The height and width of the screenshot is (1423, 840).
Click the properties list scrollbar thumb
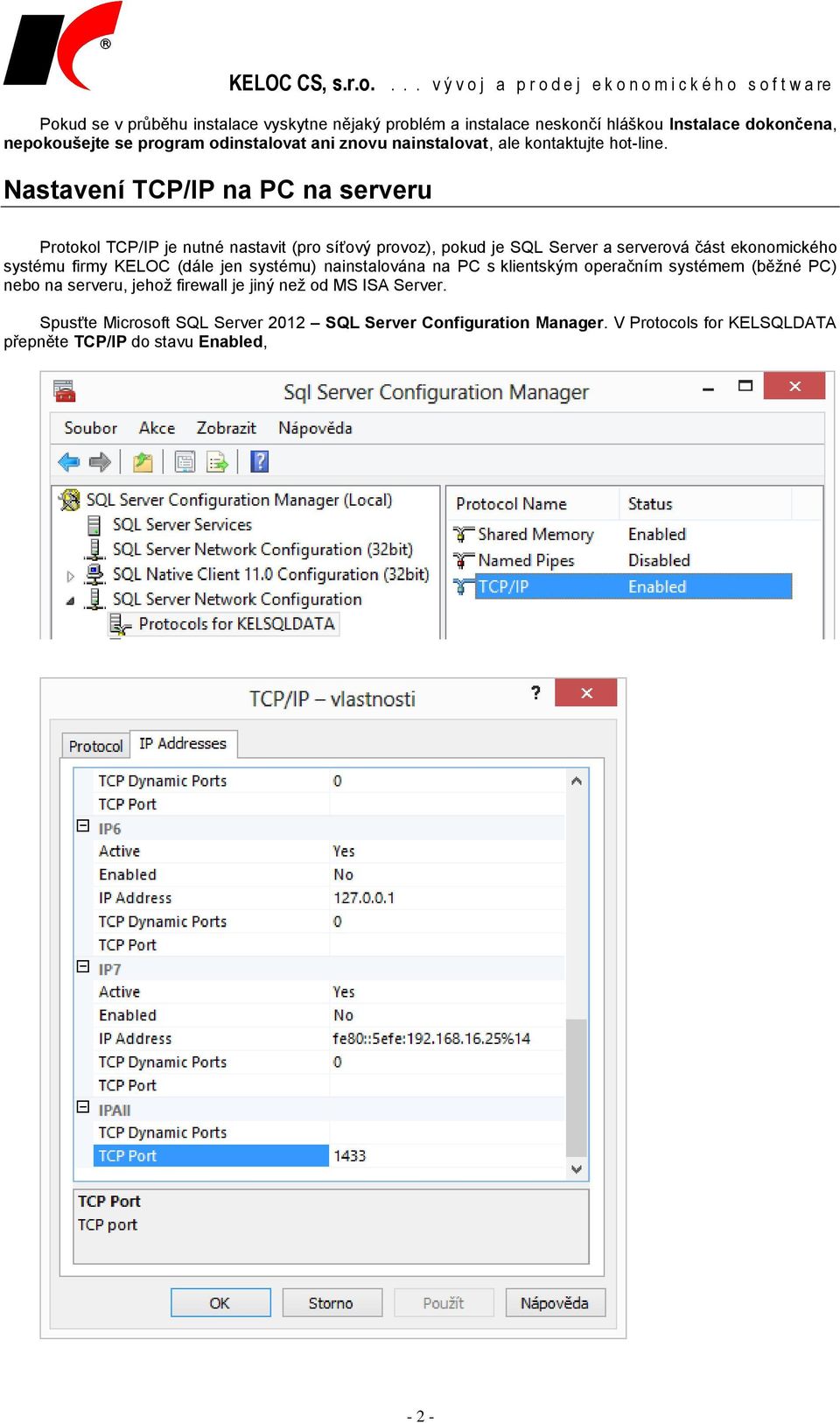click(577, 1087)
